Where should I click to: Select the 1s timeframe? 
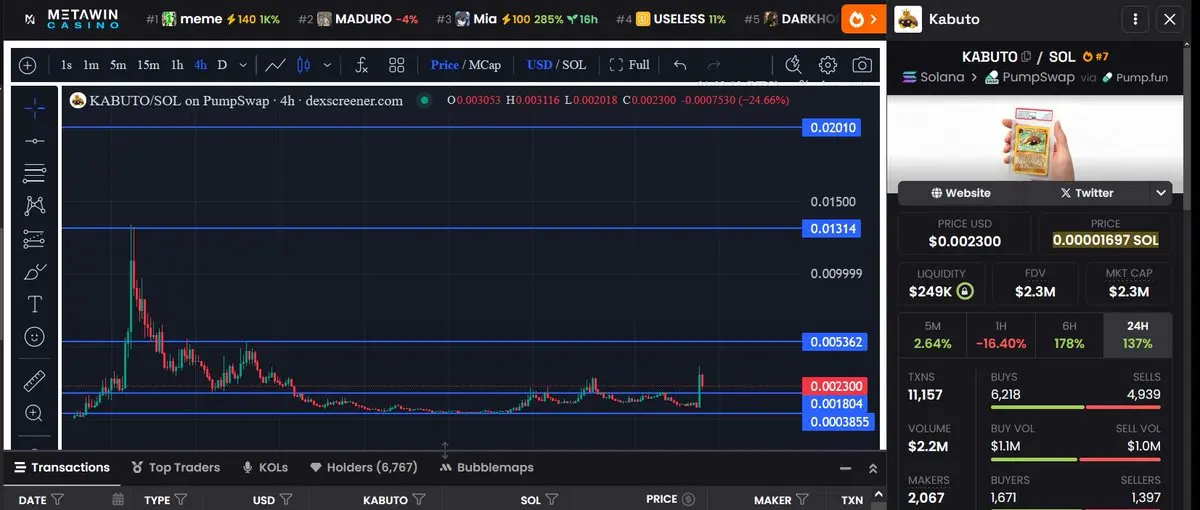[66, 65]
